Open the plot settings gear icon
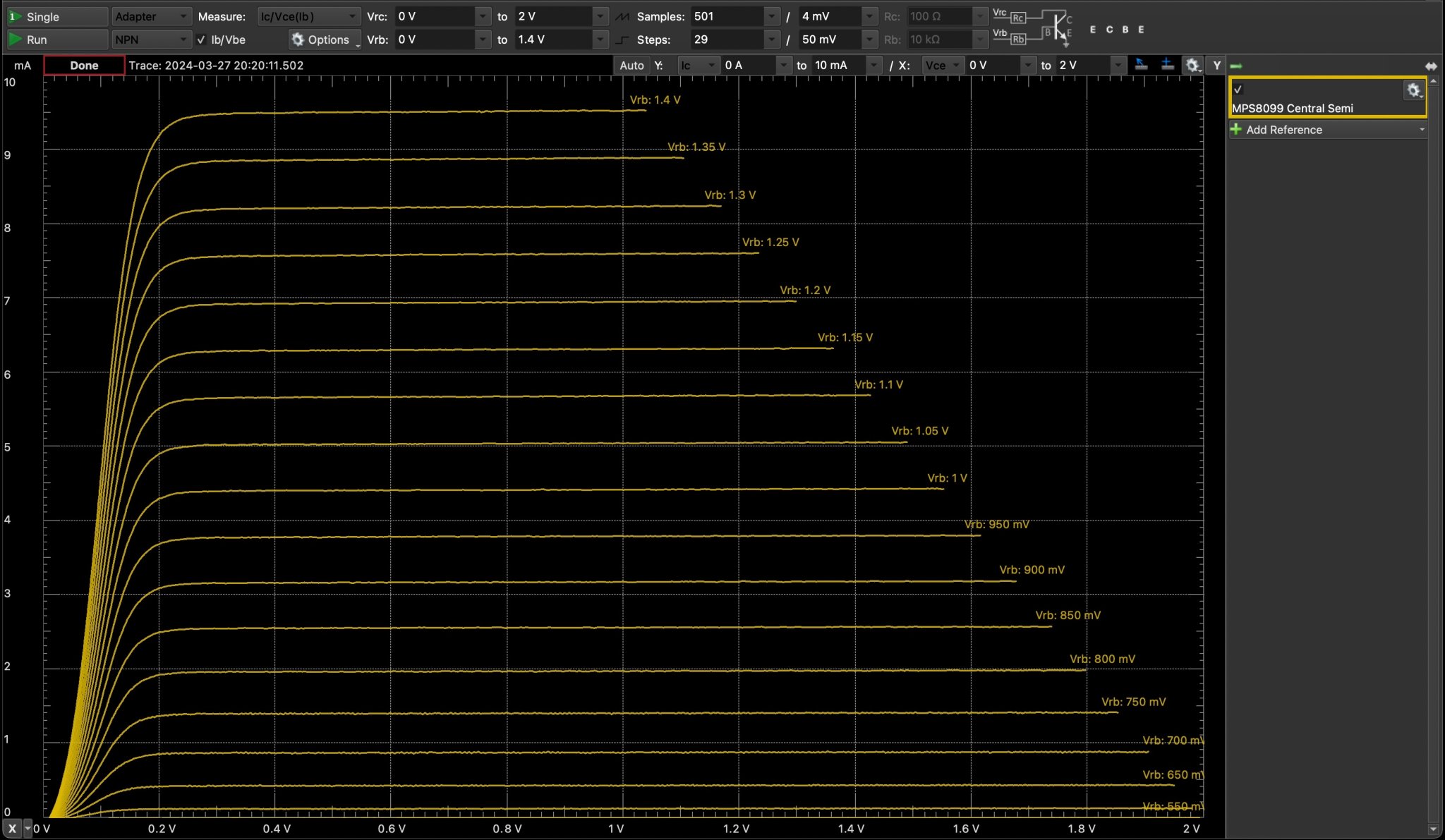Screen dimensions: 1445x840 (x=1192, y=66)
